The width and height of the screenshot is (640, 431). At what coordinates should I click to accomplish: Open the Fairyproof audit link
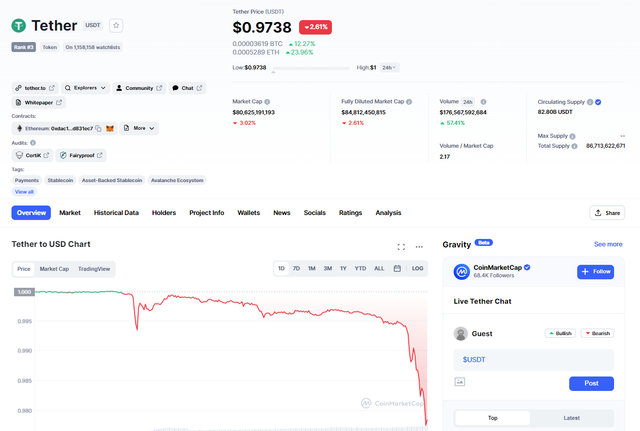(x=81, y=156)
